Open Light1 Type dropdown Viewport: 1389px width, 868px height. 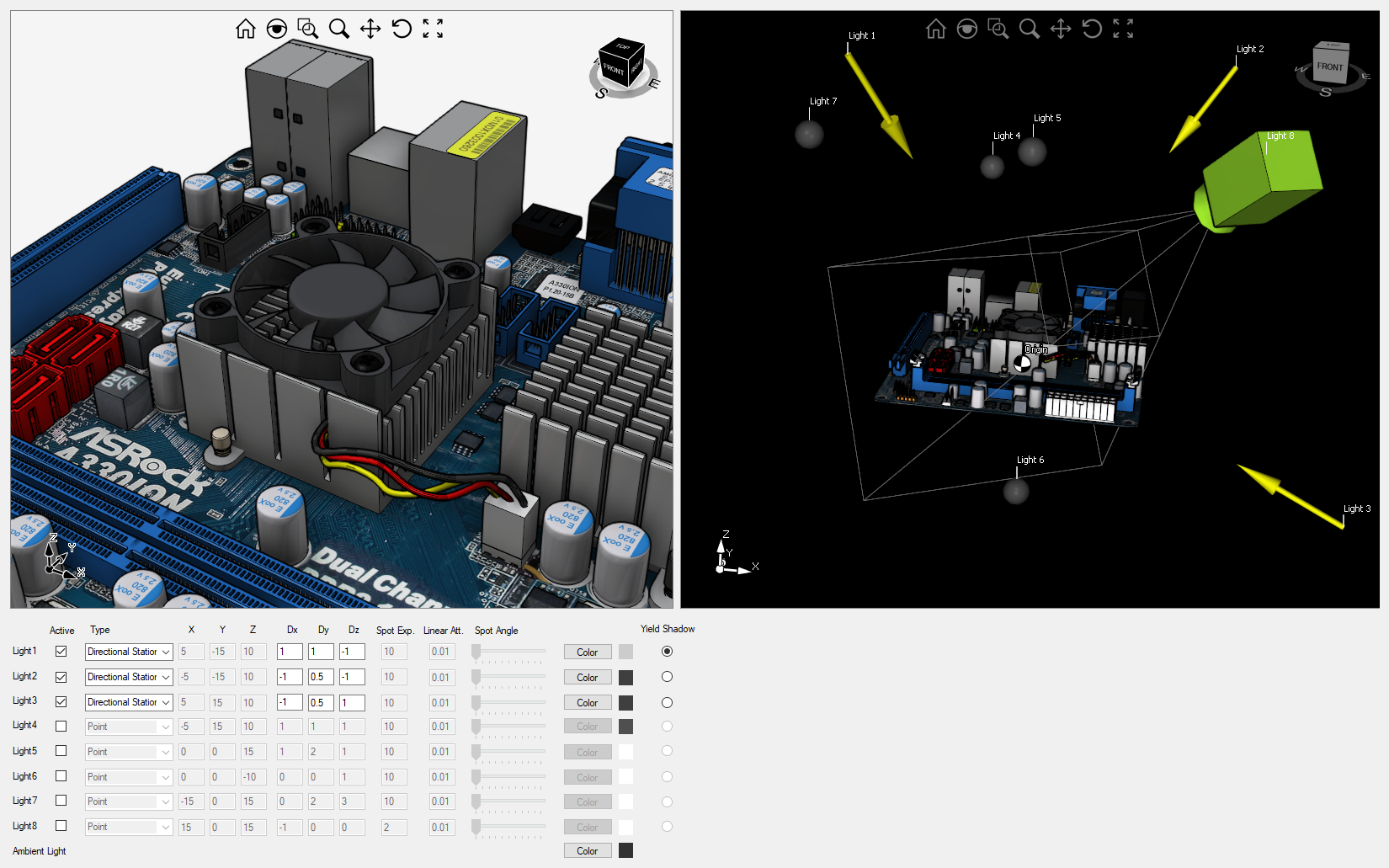[x=129, y=652]
